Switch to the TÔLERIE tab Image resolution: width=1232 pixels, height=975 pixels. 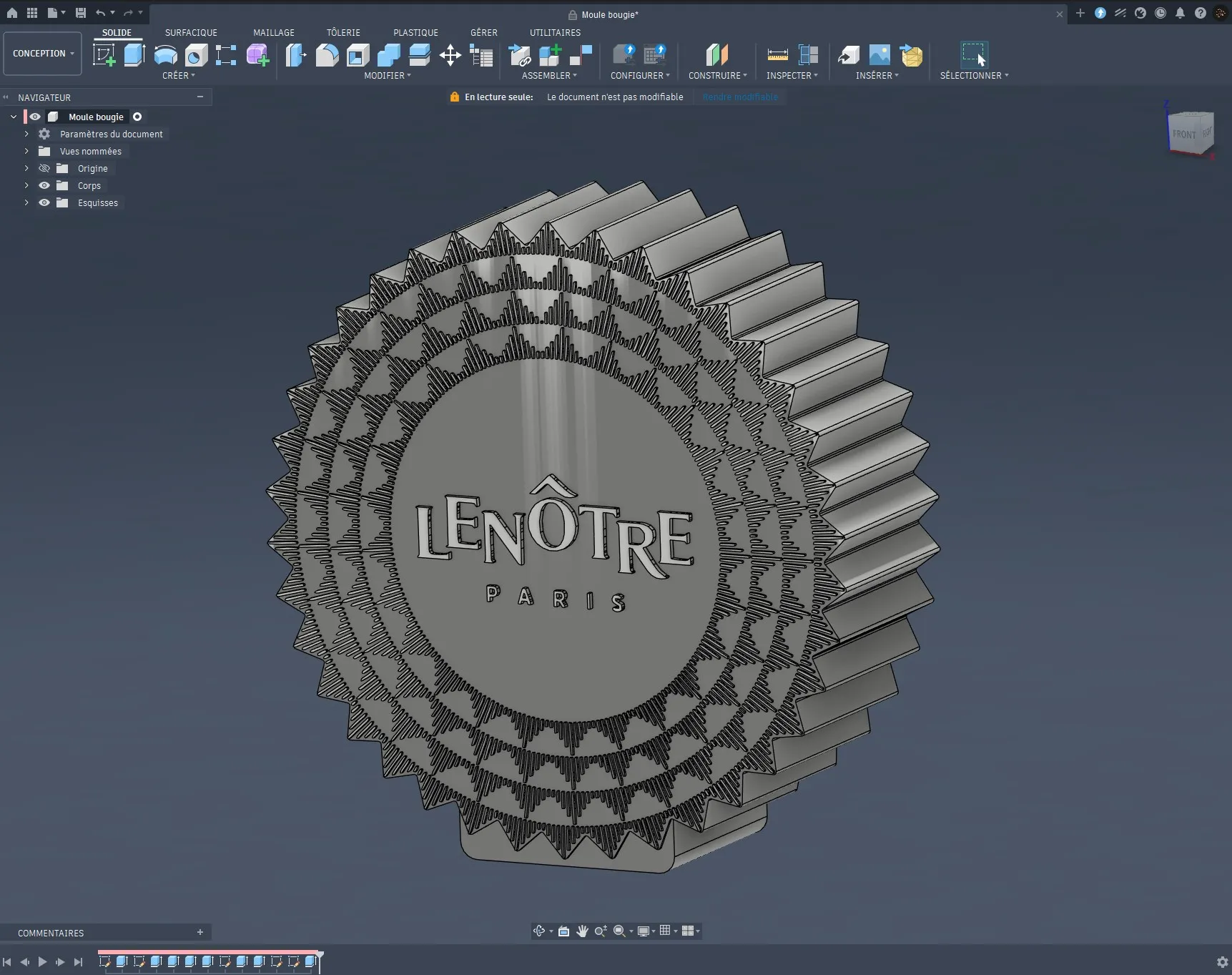click(x=343, y=33)
